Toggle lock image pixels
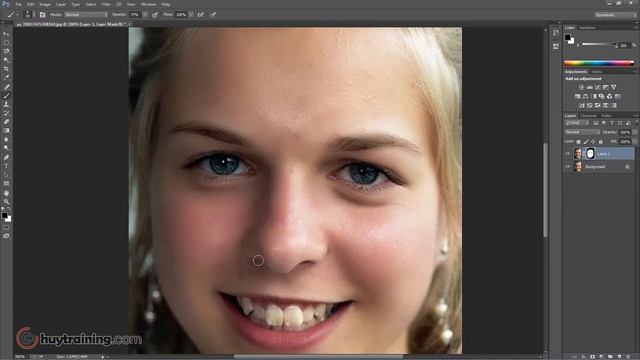The width and height of the screenshot is (640, 360). click(586, 142)
